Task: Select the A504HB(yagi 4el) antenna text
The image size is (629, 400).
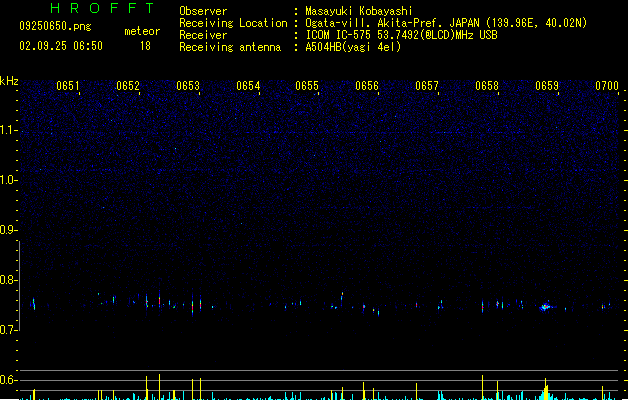Action: coord(353,47)
